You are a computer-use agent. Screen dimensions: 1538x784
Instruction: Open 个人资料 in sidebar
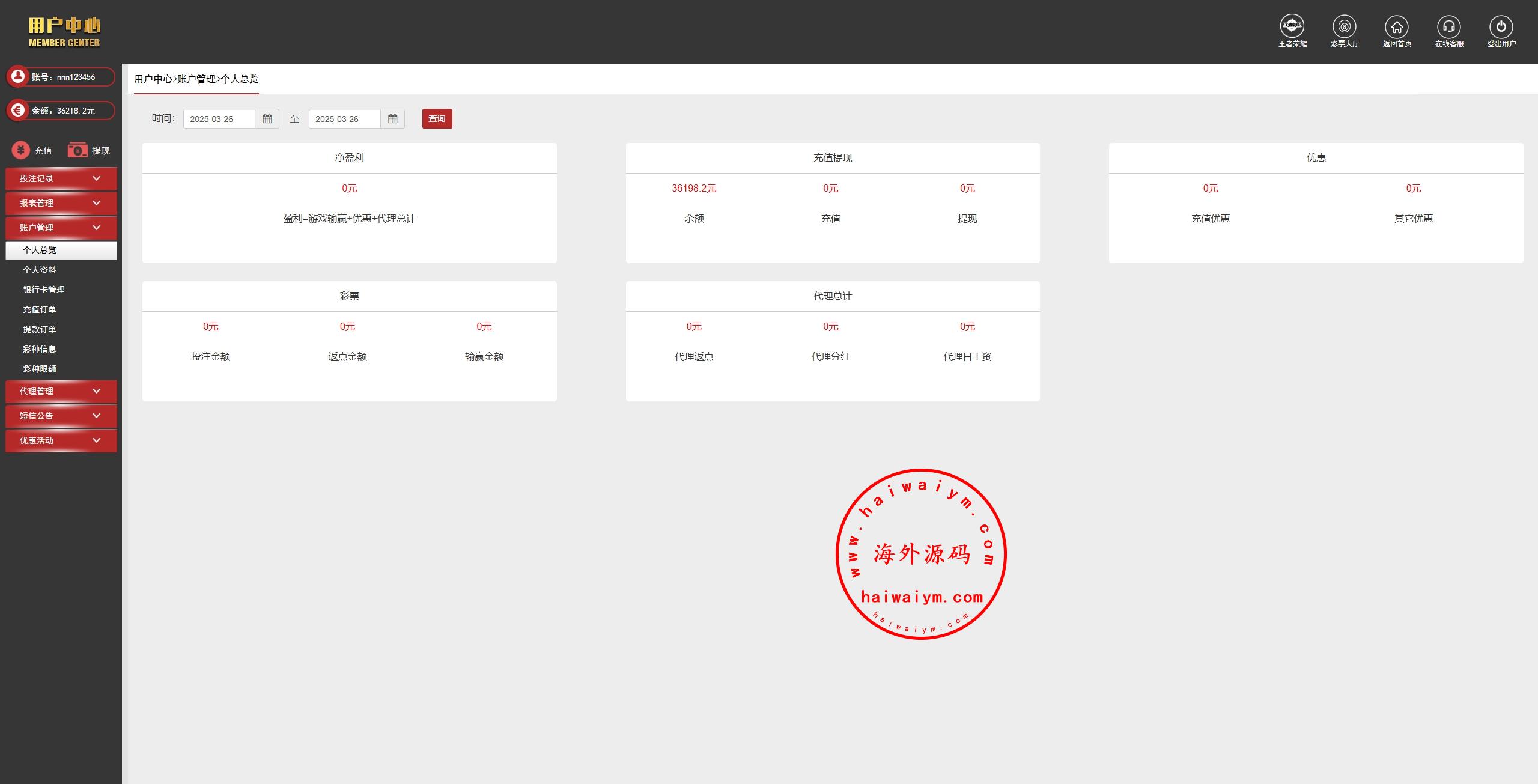pyautogui.click(x=40, y=270)
